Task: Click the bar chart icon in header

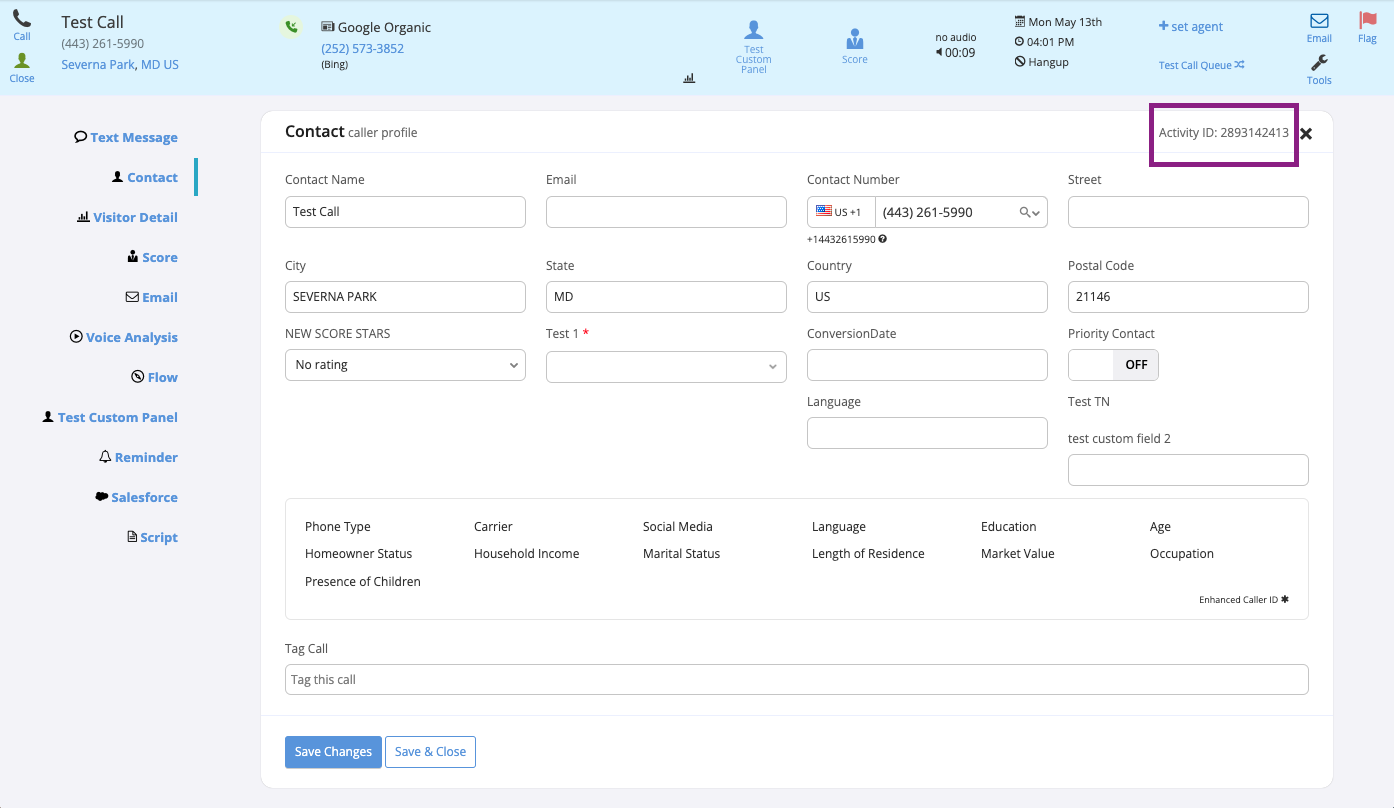Action: (689, 78)
